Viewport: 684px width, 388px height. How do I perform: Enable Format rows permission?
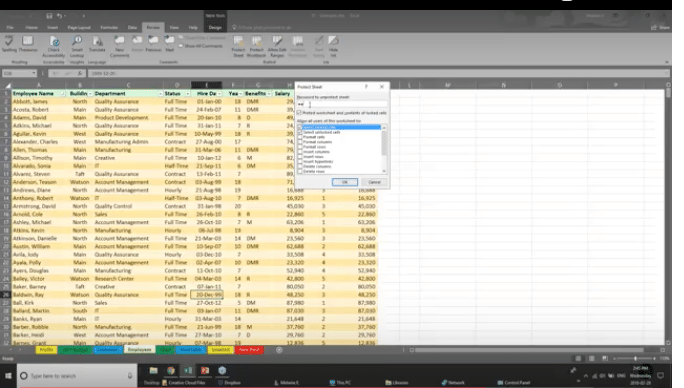[x=300, y=147]
